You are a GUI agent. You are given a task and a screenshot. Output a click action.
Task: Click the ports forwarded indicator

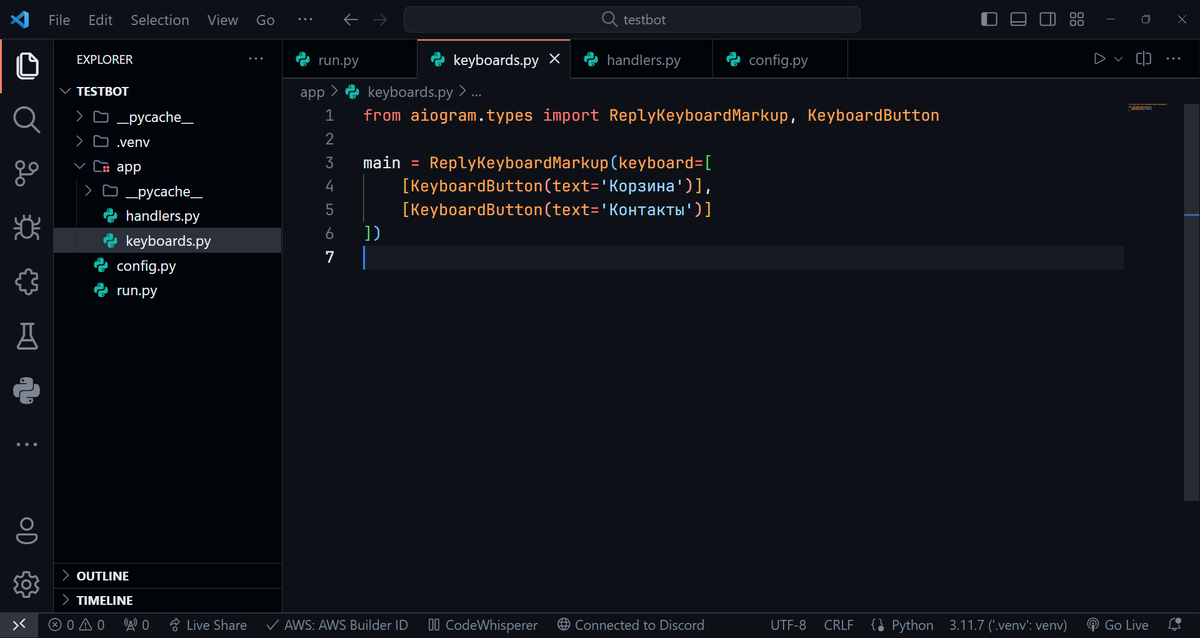136,625
